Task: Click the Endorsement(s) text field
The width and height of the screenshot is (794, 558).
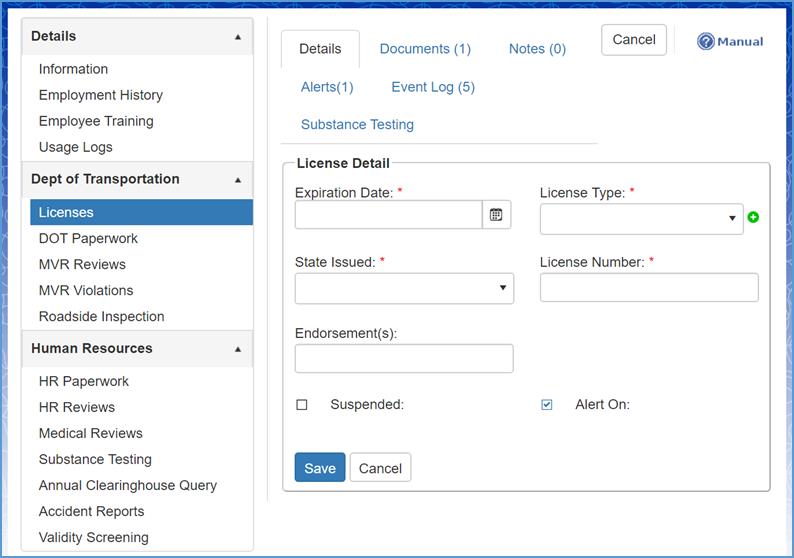Action: (x=404, y=359)
